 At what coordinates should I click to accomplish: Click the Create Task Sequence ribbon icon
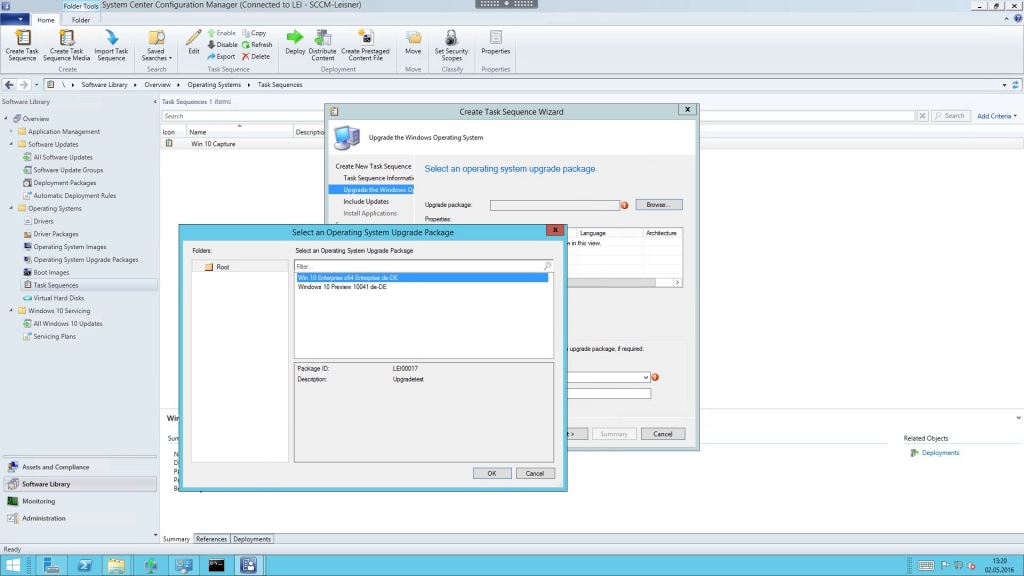[x=22, y=45]
